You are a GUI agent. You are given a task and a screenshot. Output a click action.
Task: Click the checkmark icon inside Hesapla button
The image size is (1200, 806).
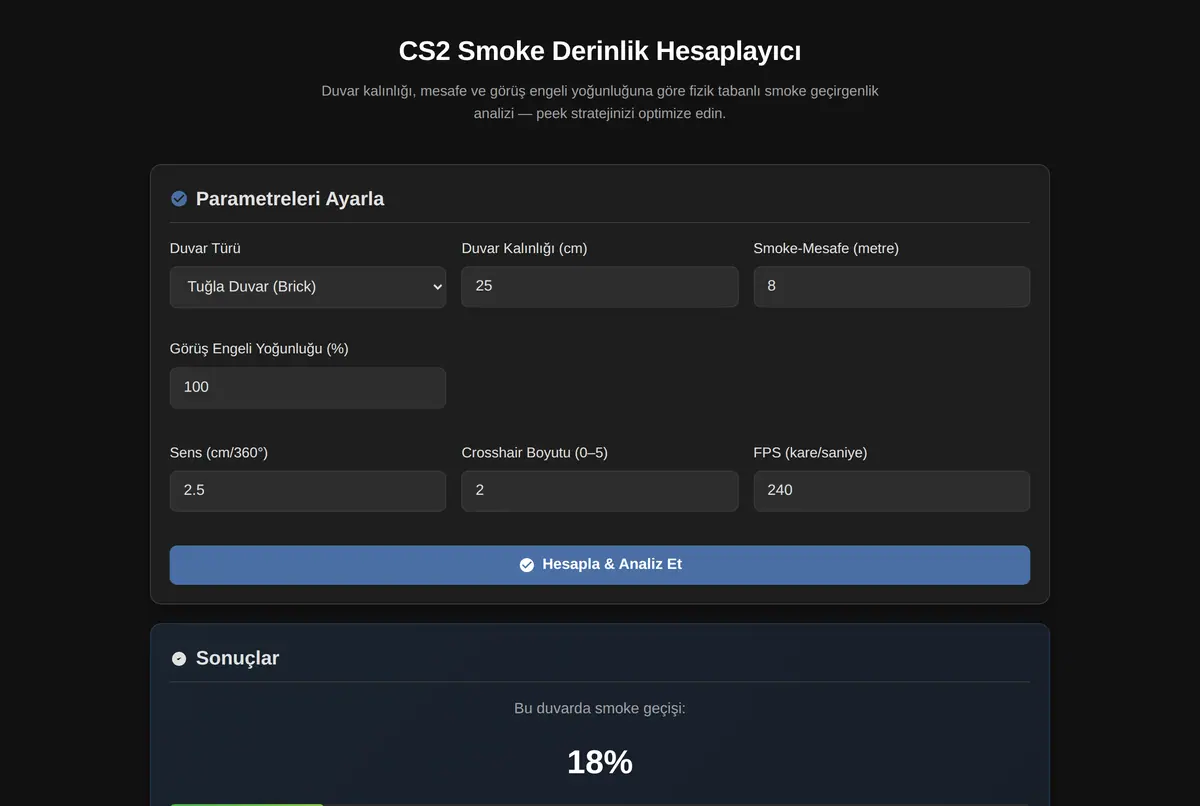(527, 565)
